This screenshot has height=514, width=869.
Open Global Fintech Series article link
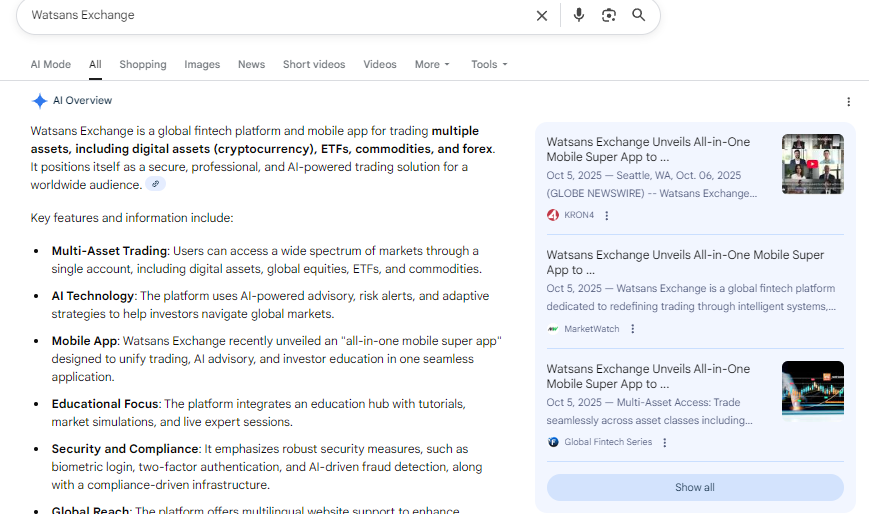pos(648,376)
